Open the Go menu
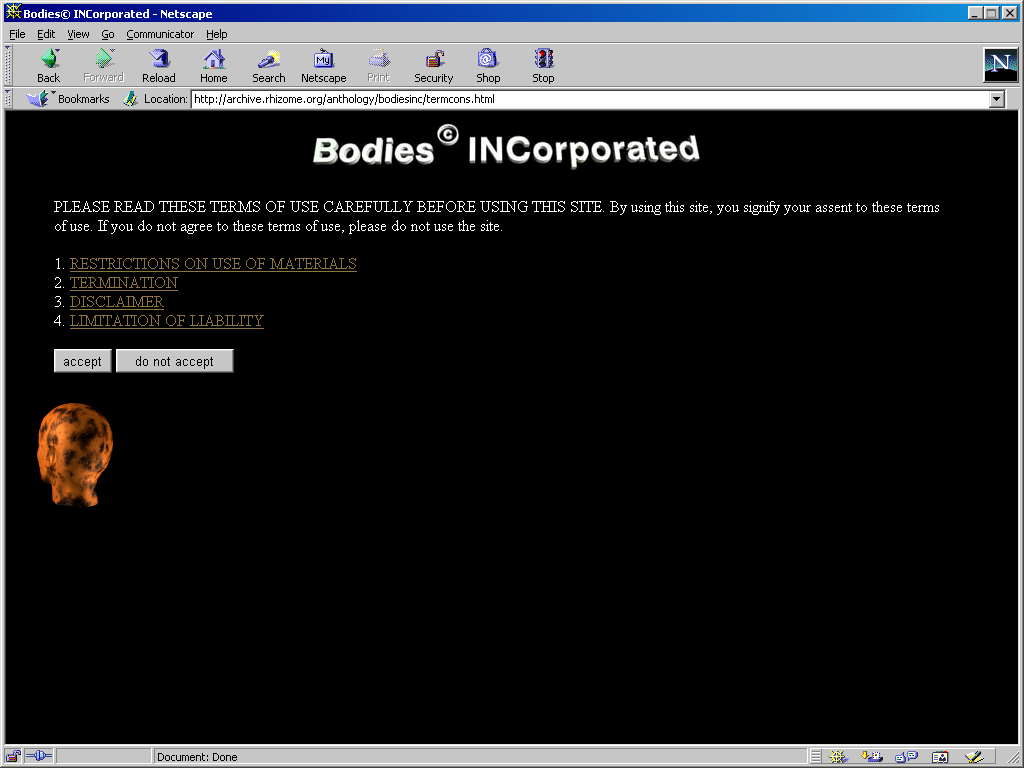 (108, 34)
